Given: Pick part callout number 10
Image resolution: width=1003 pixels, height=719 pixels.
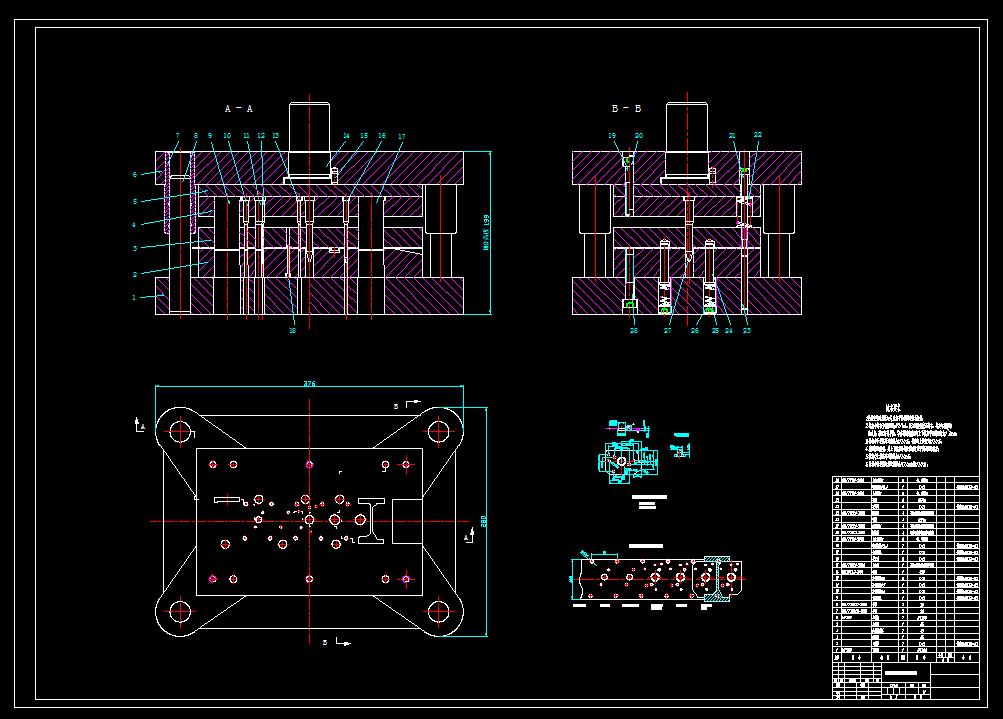Looking at the screenshot, I should pyautogui.click(x=227, y=136).
